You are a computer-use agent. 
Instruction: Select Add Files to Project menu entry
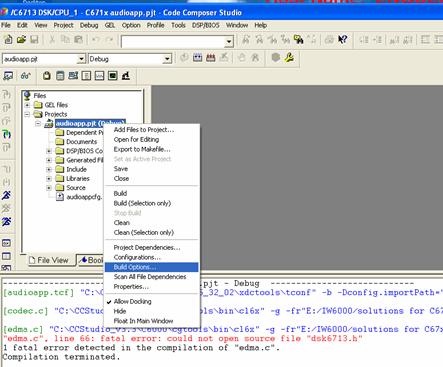tap(152, 130)
